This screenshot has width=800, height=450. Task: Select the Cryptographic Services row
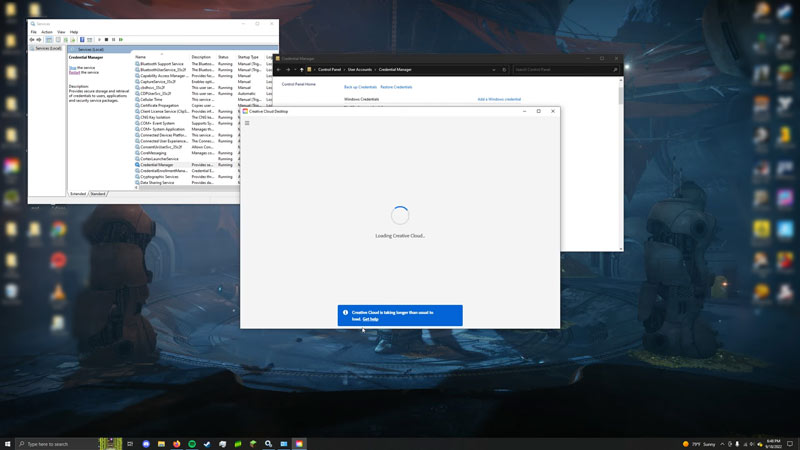click(187, 177)
